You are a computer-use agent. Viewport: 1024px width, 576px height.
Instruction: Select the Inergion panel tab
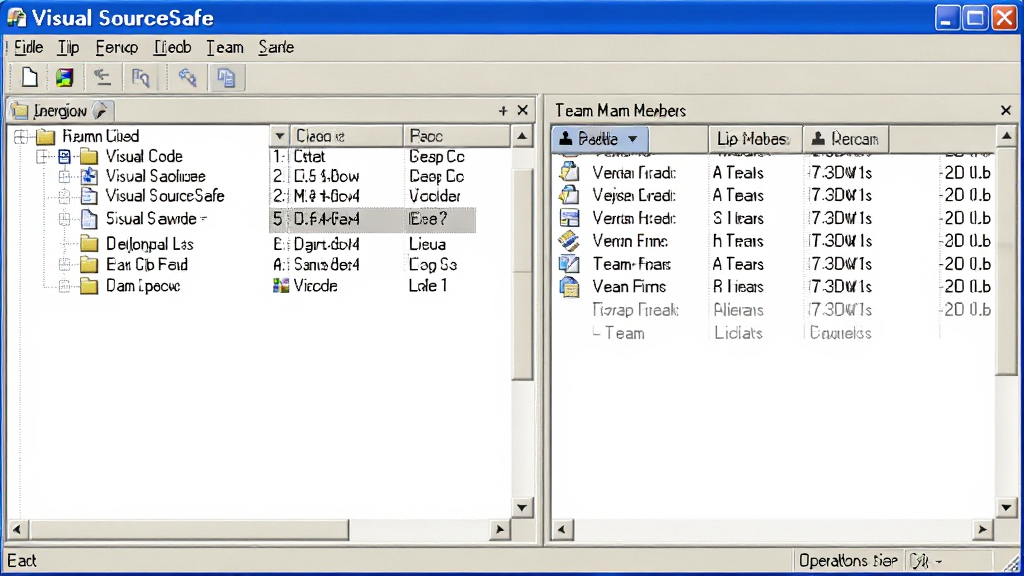click(61, 110)
